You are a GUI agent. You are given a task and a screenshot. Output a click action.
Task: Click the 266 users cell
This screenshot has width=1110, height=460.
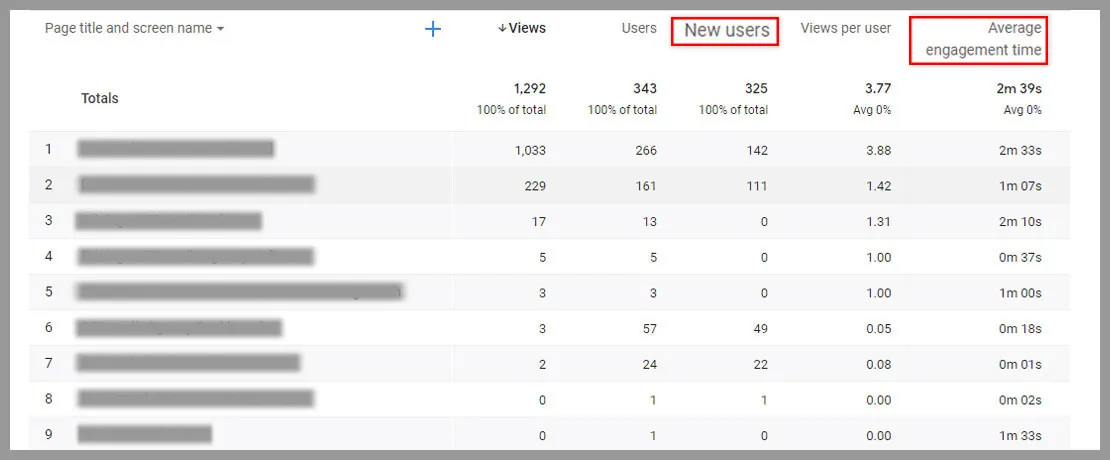pos(646,150)
